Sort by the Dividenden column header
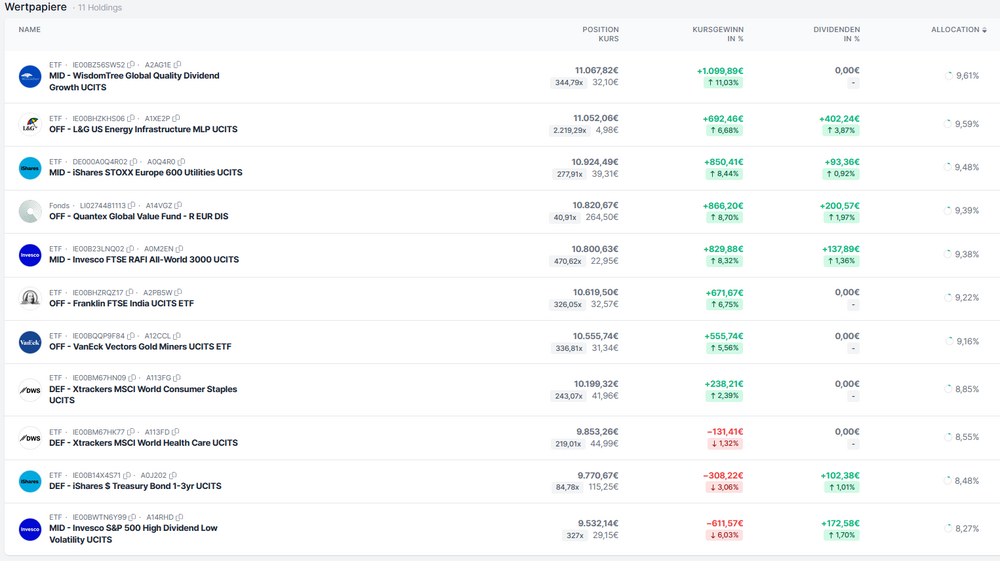 click(836, 34)
